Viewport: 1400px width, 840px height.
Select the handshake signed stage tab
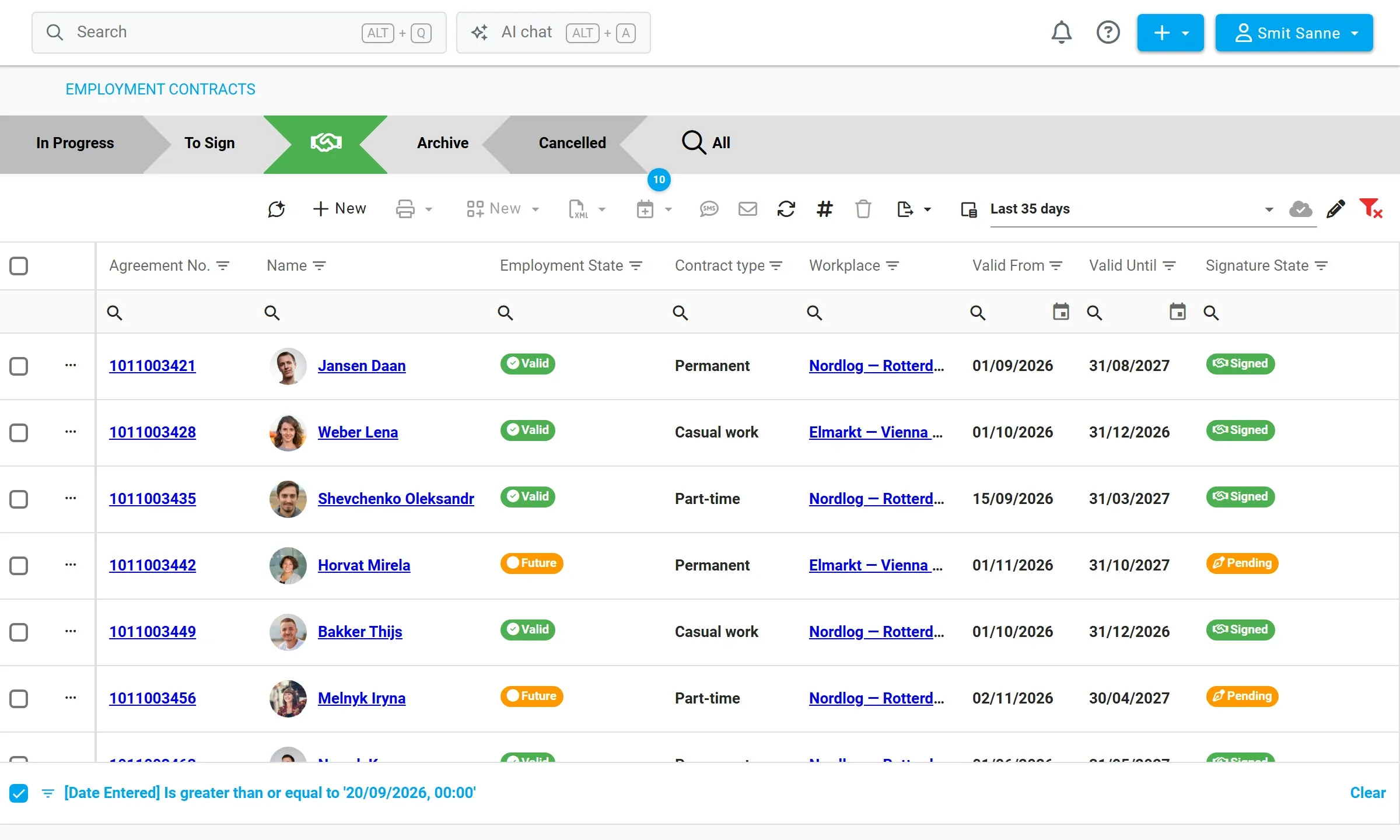click(325, 143)
